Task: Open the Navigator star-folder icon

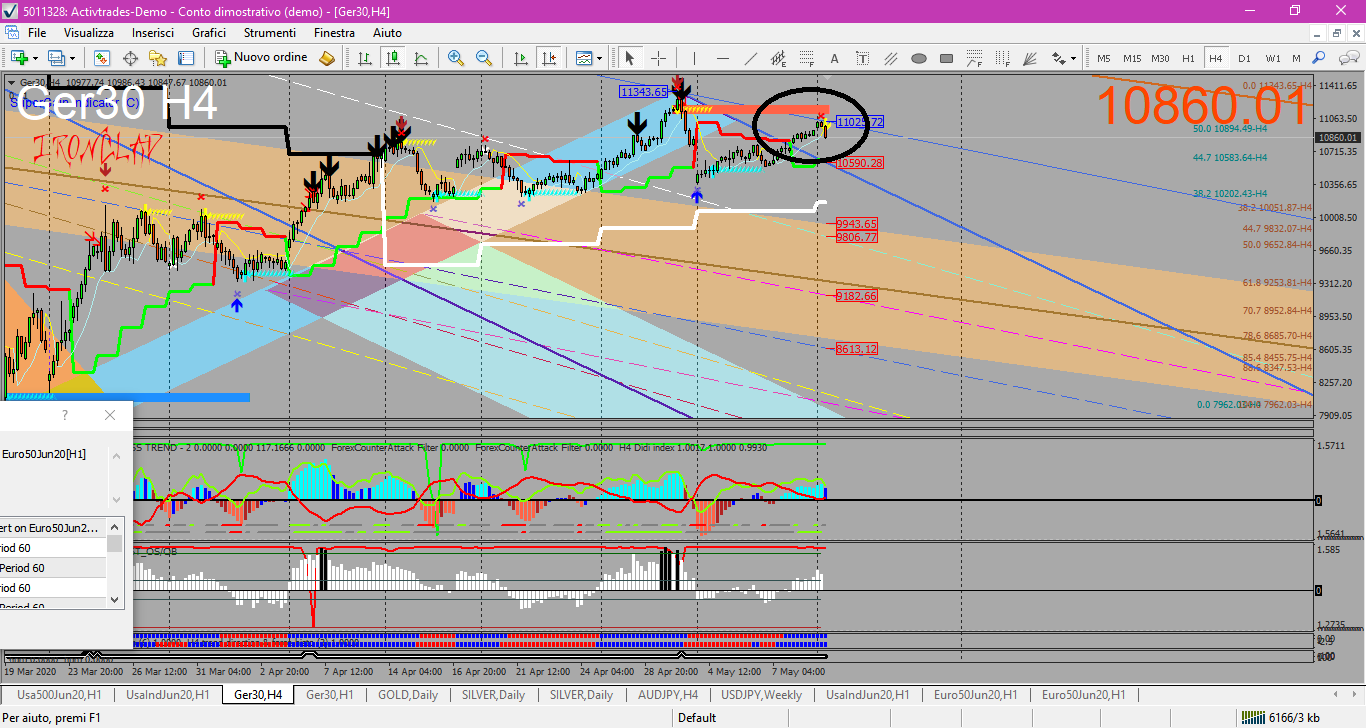Action: [158, 58]
